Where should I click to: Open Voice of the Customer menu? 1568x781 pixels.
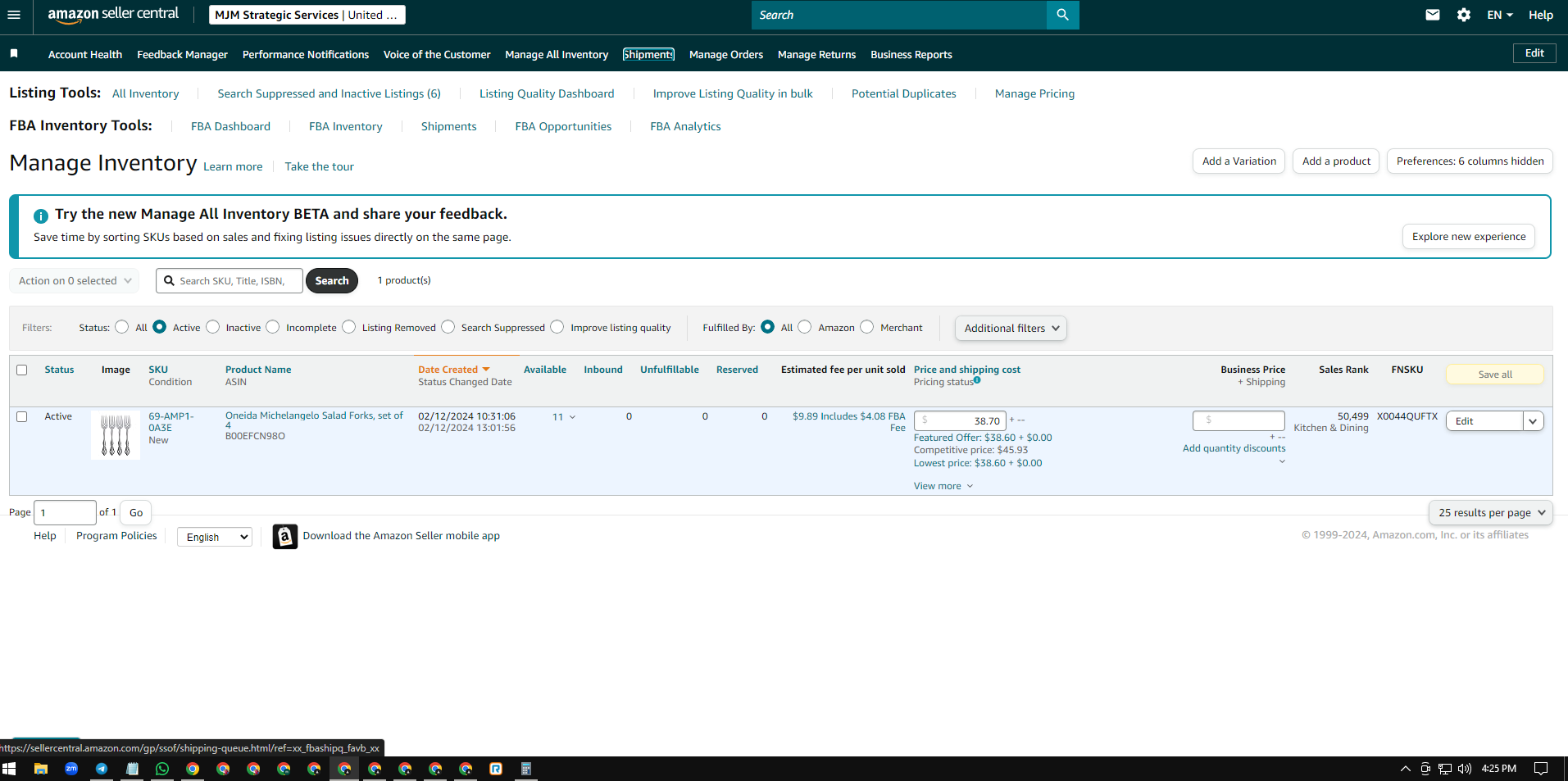tap(437, 55)
